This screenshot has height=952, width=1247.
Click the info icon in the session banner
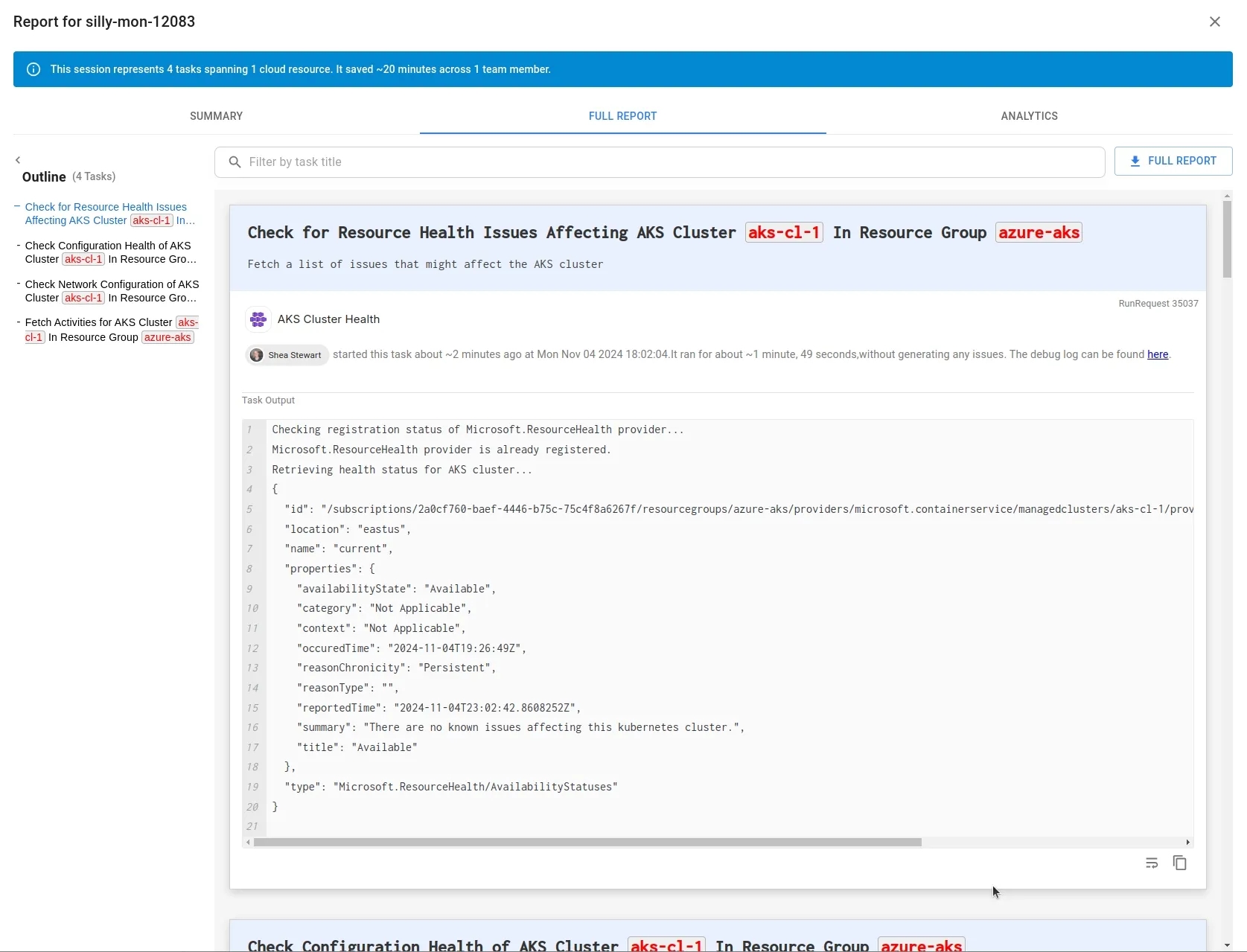(34, 68)
